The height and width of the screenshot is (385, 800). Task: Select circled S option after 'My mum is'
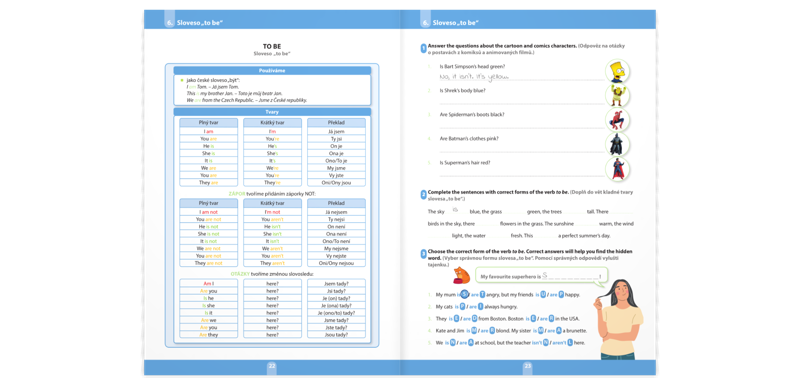click(x=465, y=294)
